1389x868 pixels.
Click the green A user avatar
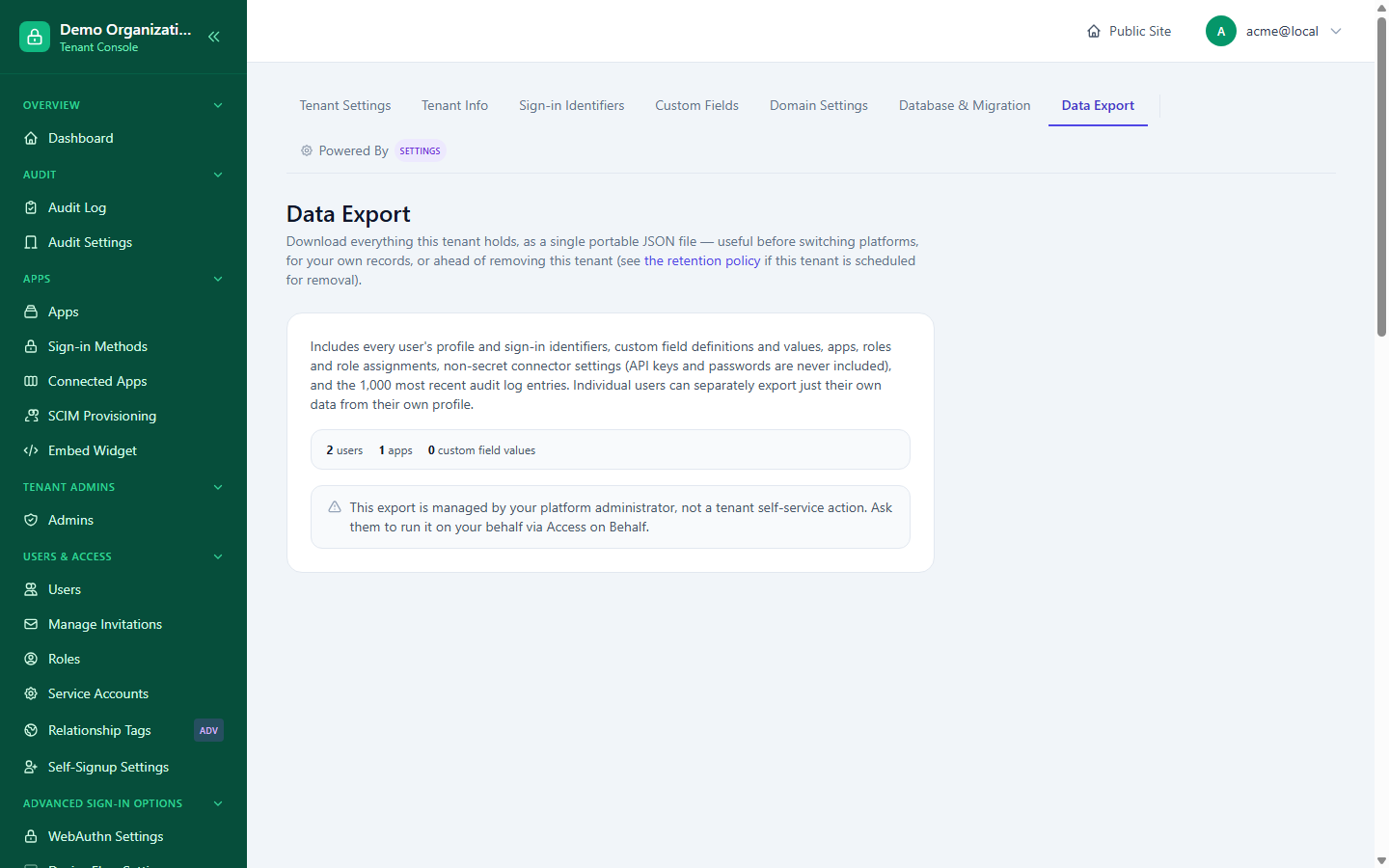pyautogui.click(x=1221, y=31)
